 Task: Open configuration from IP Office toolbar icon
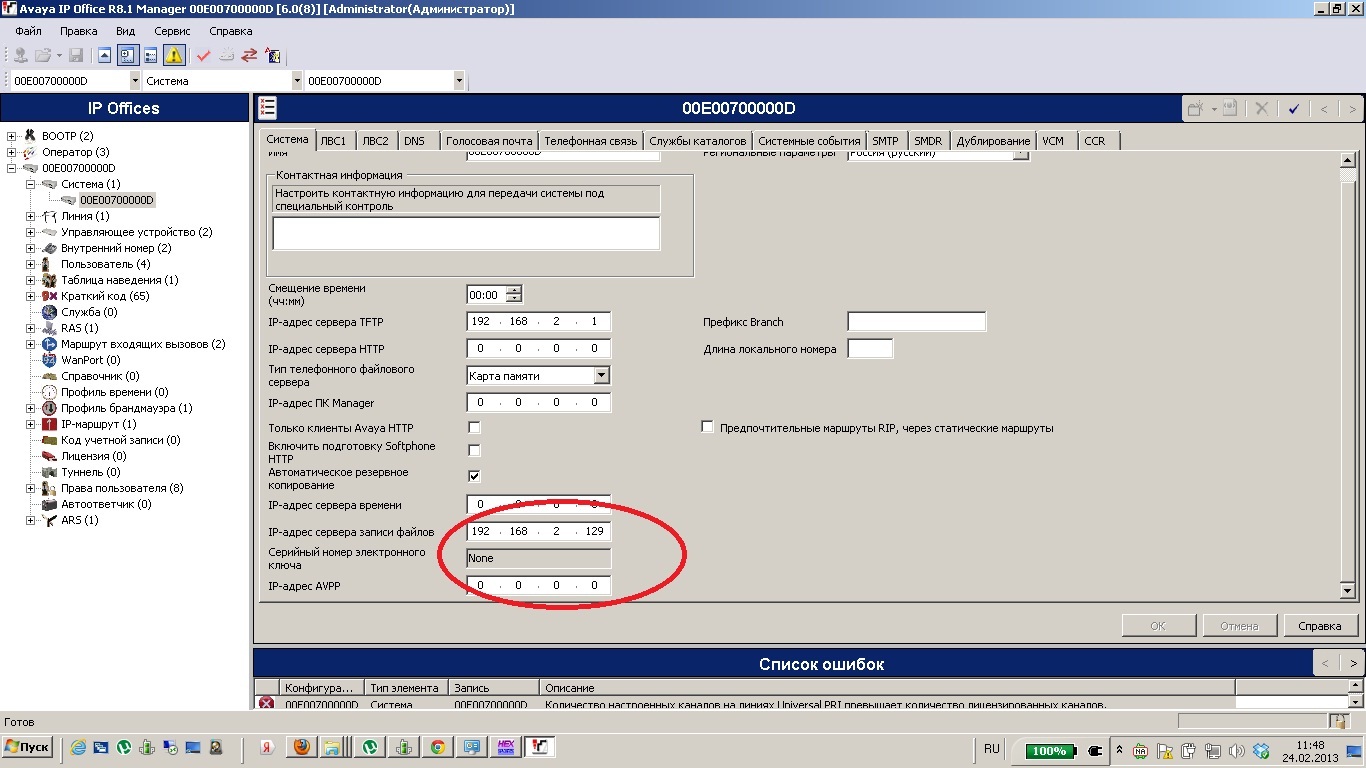click(20, 55)
